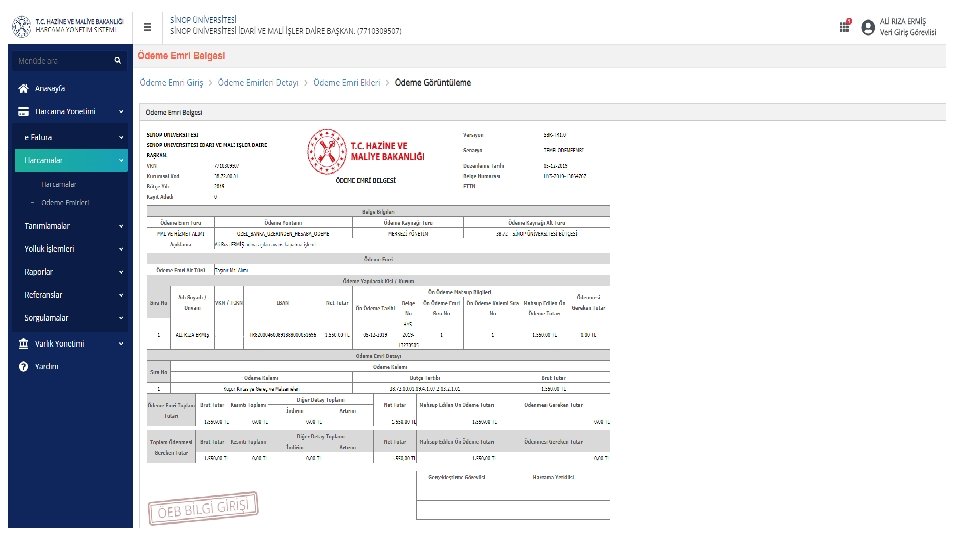This screenshot has width=960, height=540.
Task: Click the Gerçekleştirme Görevlisi signature label
Action: 457,477
